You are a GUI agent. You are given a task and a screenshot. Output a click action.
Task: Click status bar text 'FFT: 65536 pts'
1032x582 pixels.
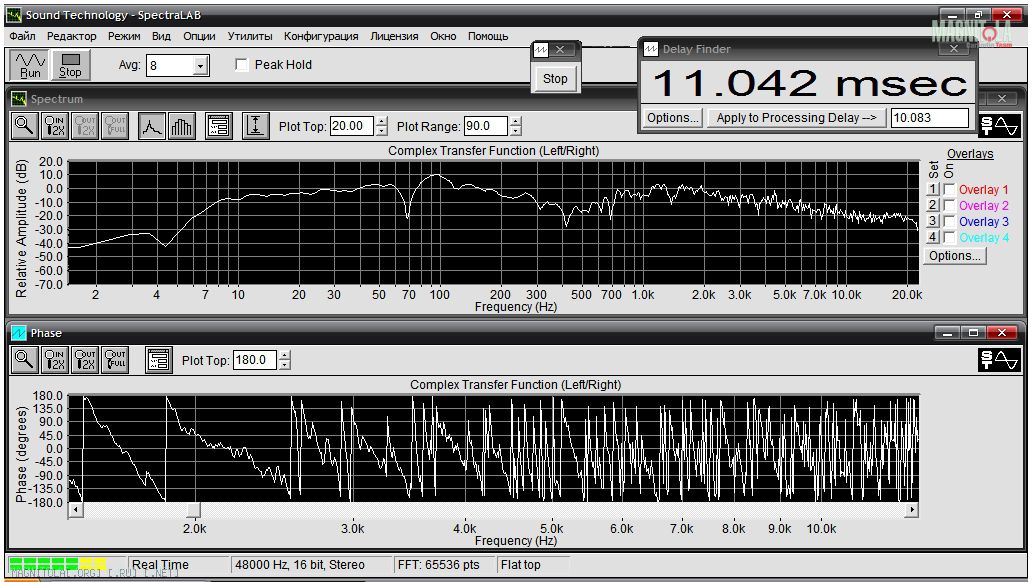click(x=438, y=565)
